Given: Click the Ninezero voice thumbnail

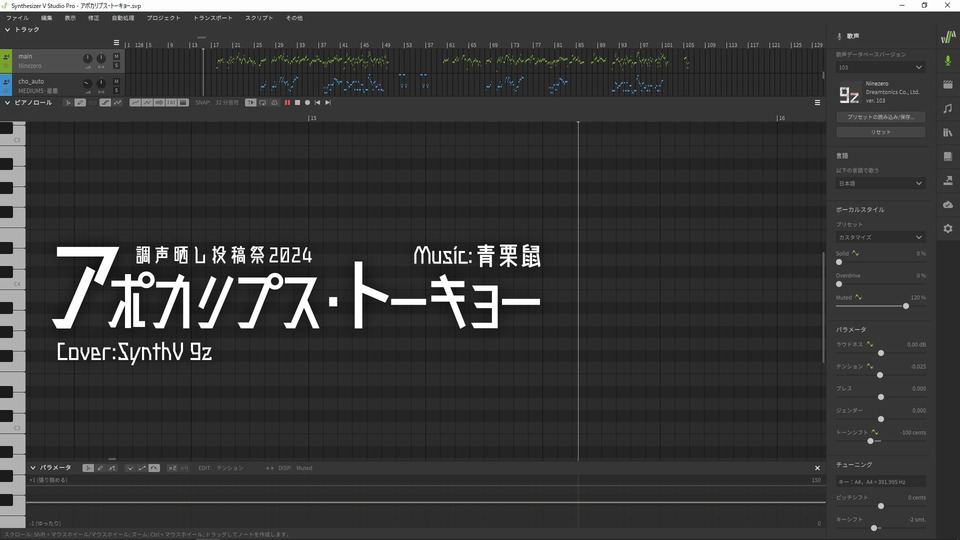Looking at the screenshot, I should coord(849,92).
